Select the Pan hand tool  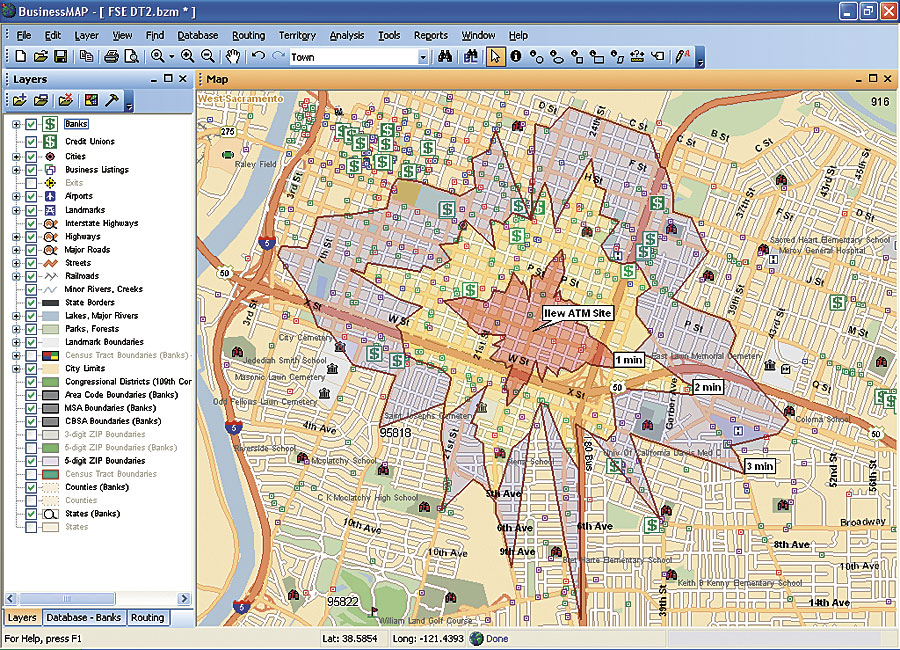click(233, 57)
